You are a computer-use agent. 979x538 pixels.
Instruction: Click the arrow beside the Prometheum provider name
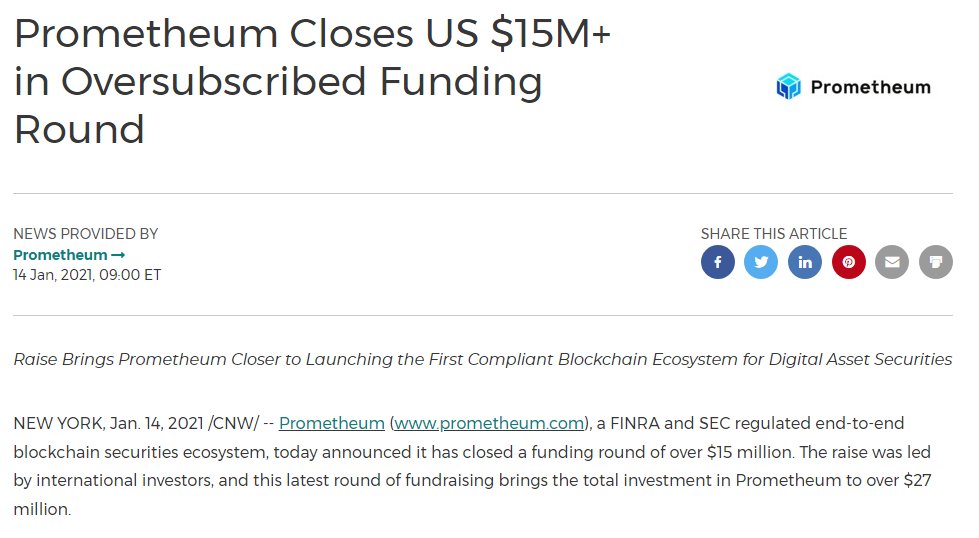click(x=118, y=255)
